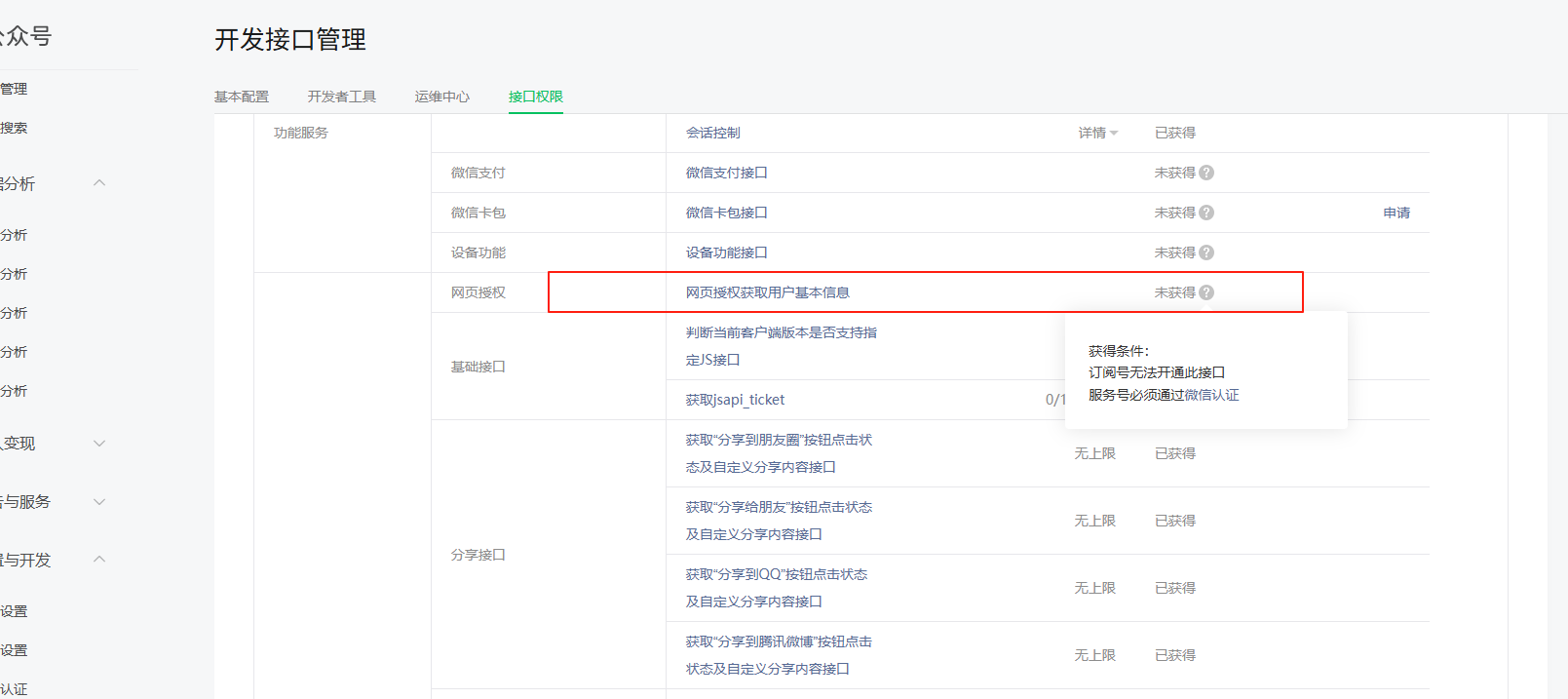The width and height of the screenshot is (1568, 699).
Task: Open 认证 in the left sidebar
Action: point(14,689)
